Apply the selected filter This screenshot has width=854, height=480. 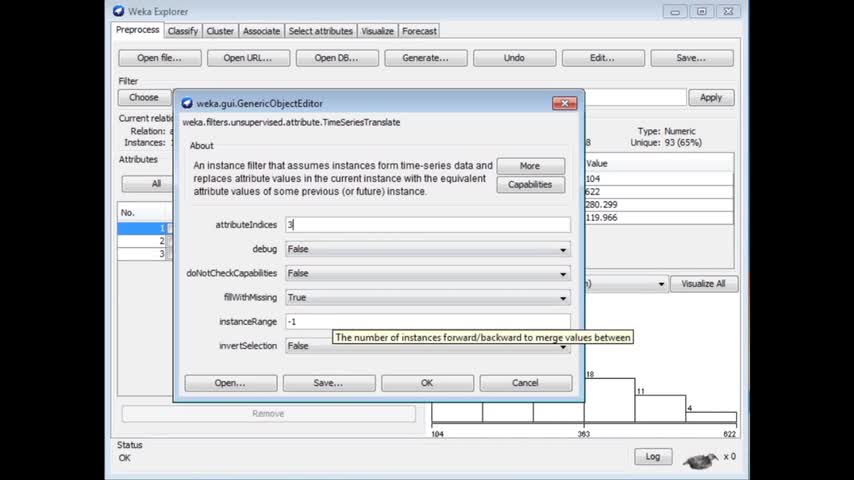(x=711, y=98)
